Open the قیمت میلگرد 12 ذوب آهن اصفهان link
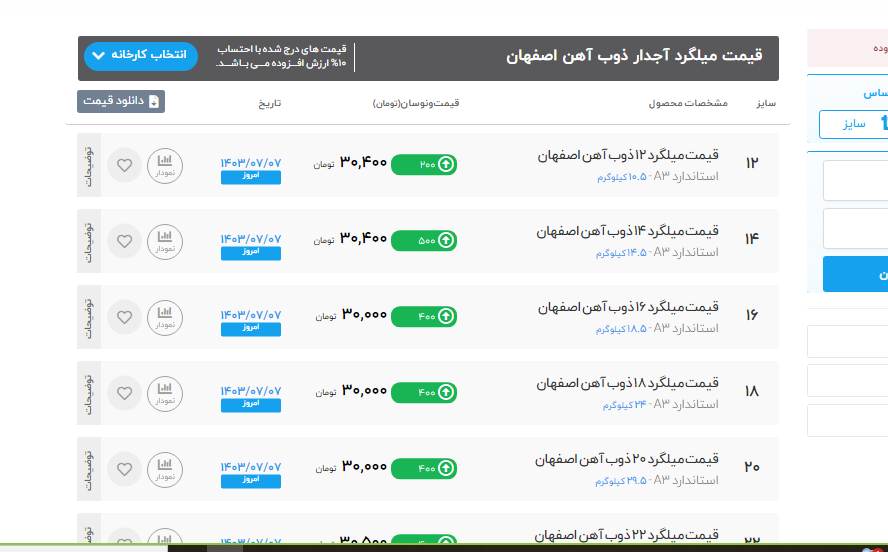 628,156
